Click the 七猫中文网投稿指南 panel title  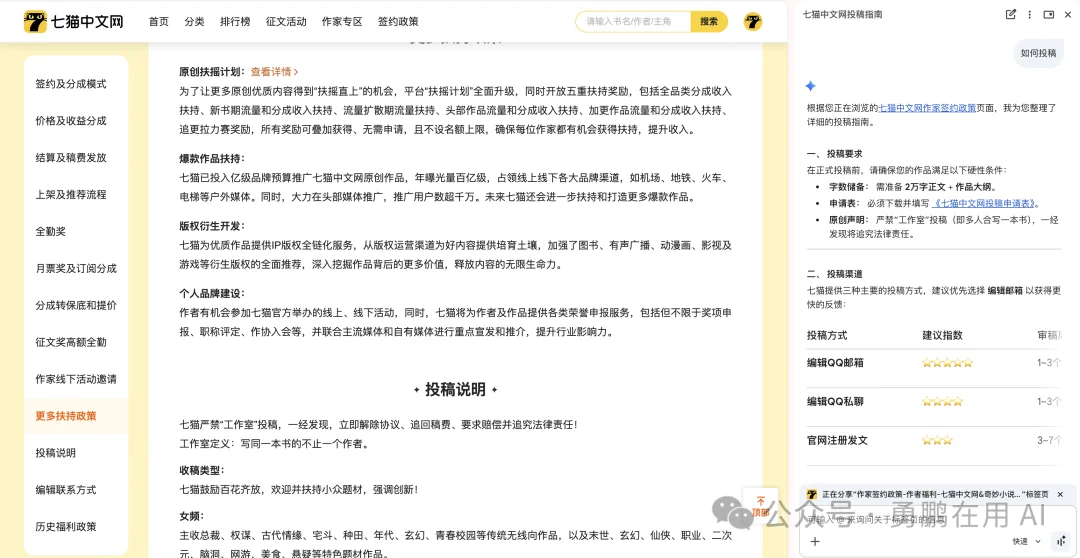[842, 14]
